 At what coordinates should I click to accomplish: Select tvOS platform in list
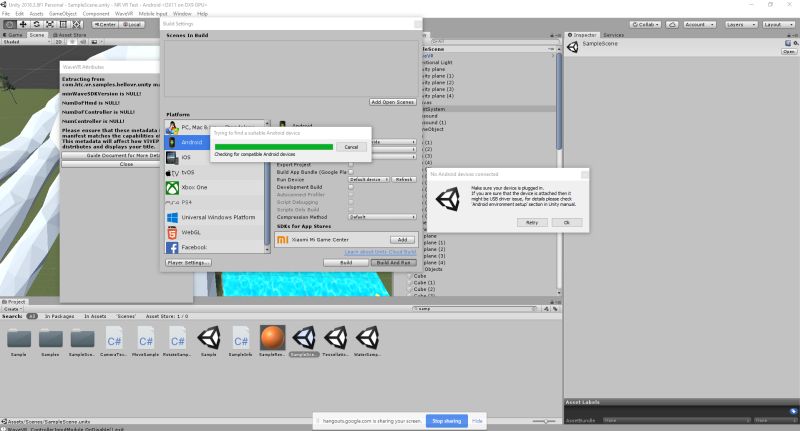coord(214,172)
